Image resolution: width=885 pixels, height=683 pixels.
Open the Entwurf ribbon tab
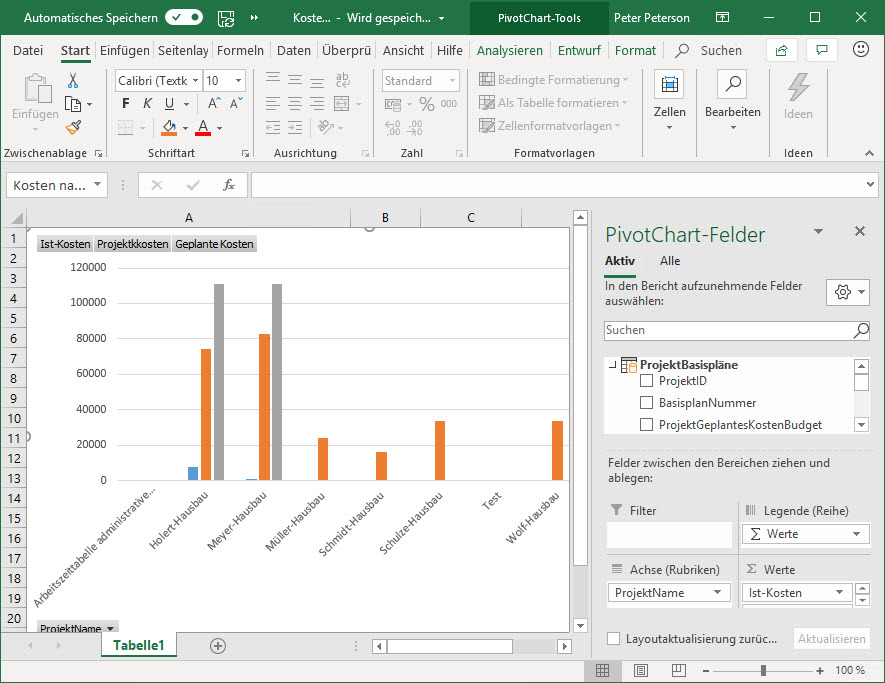tap(579, 51)
